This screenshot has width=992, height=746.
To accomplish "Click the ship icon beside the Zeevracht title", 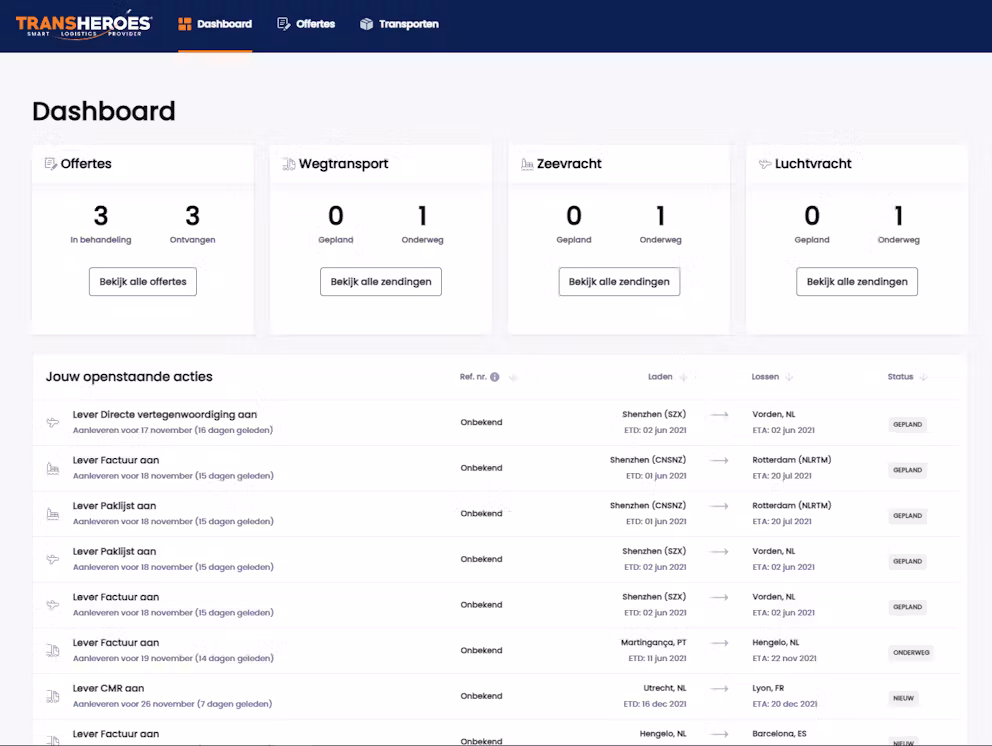I will point(528,163).
